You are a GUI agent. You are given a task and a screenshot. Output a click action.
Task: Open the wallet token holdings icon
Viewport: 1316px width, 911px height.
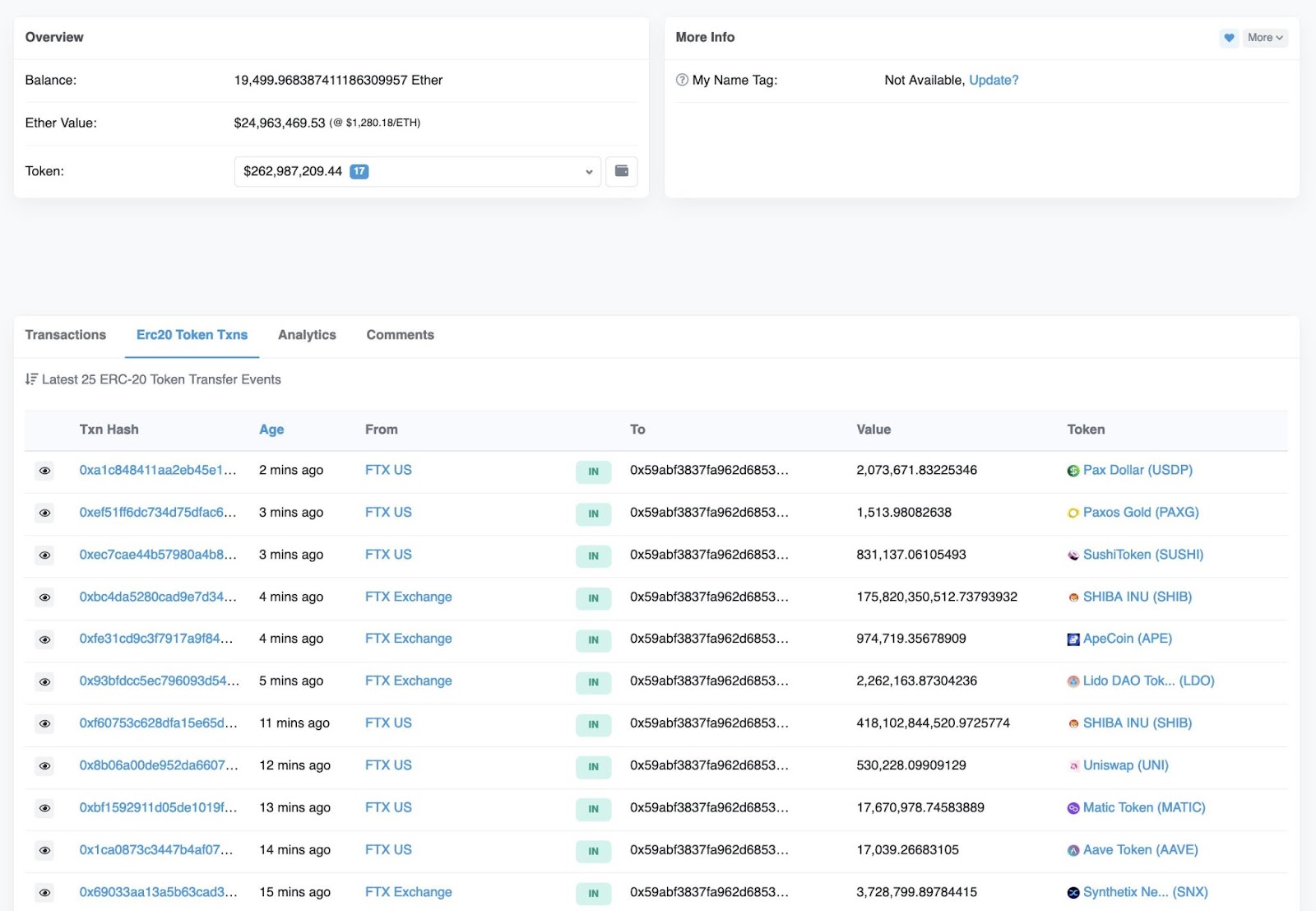pyautogui.click(x=622, y=171)
